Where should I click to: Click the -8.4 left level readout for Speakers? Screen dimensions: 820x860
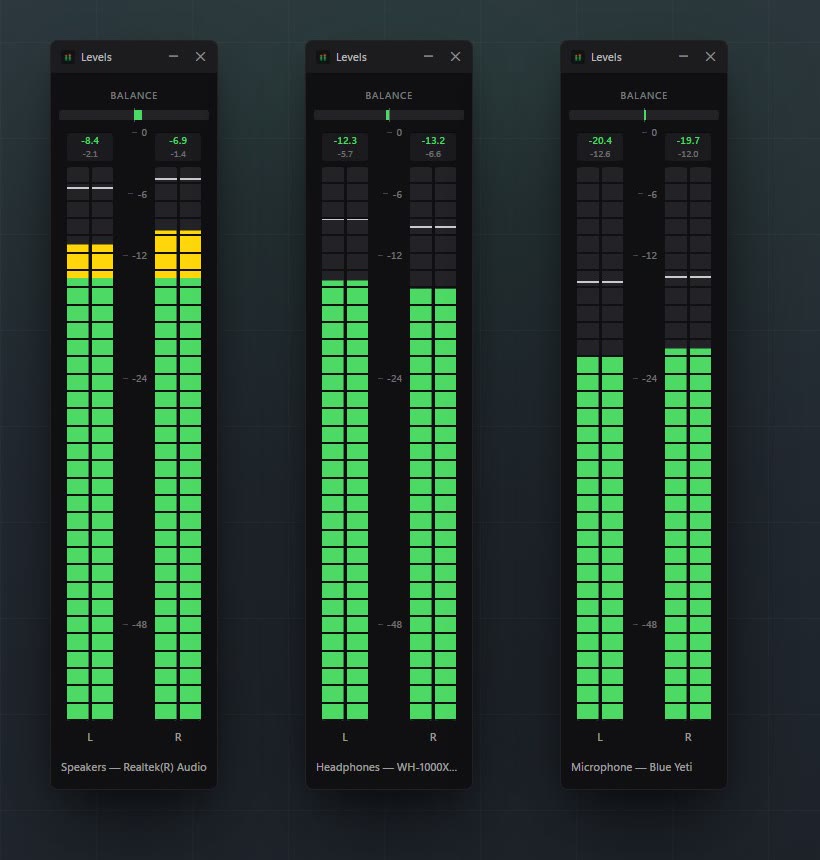click(x=90, y=140)
